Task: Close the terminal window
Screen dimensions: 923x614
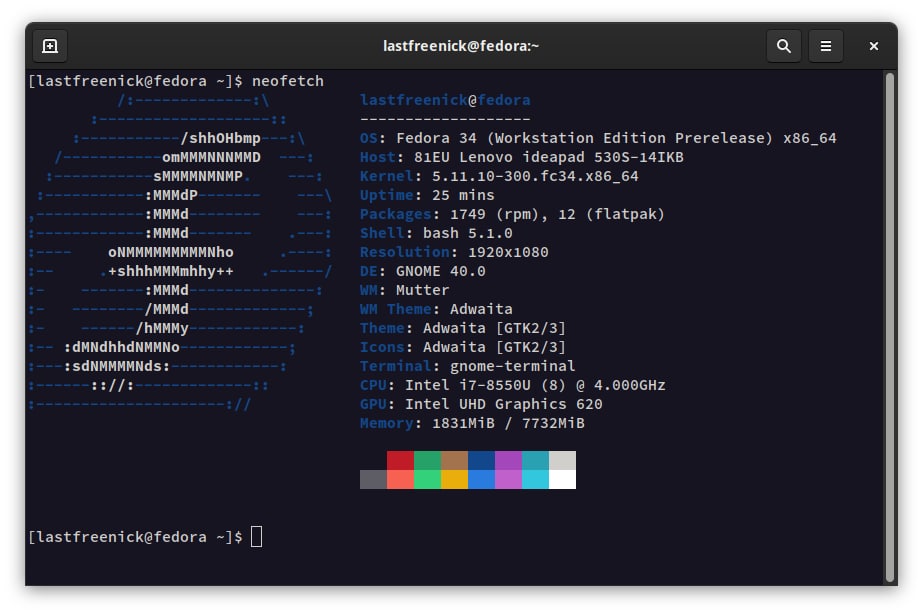Action: pyautogui.click(x=874, y=46)
